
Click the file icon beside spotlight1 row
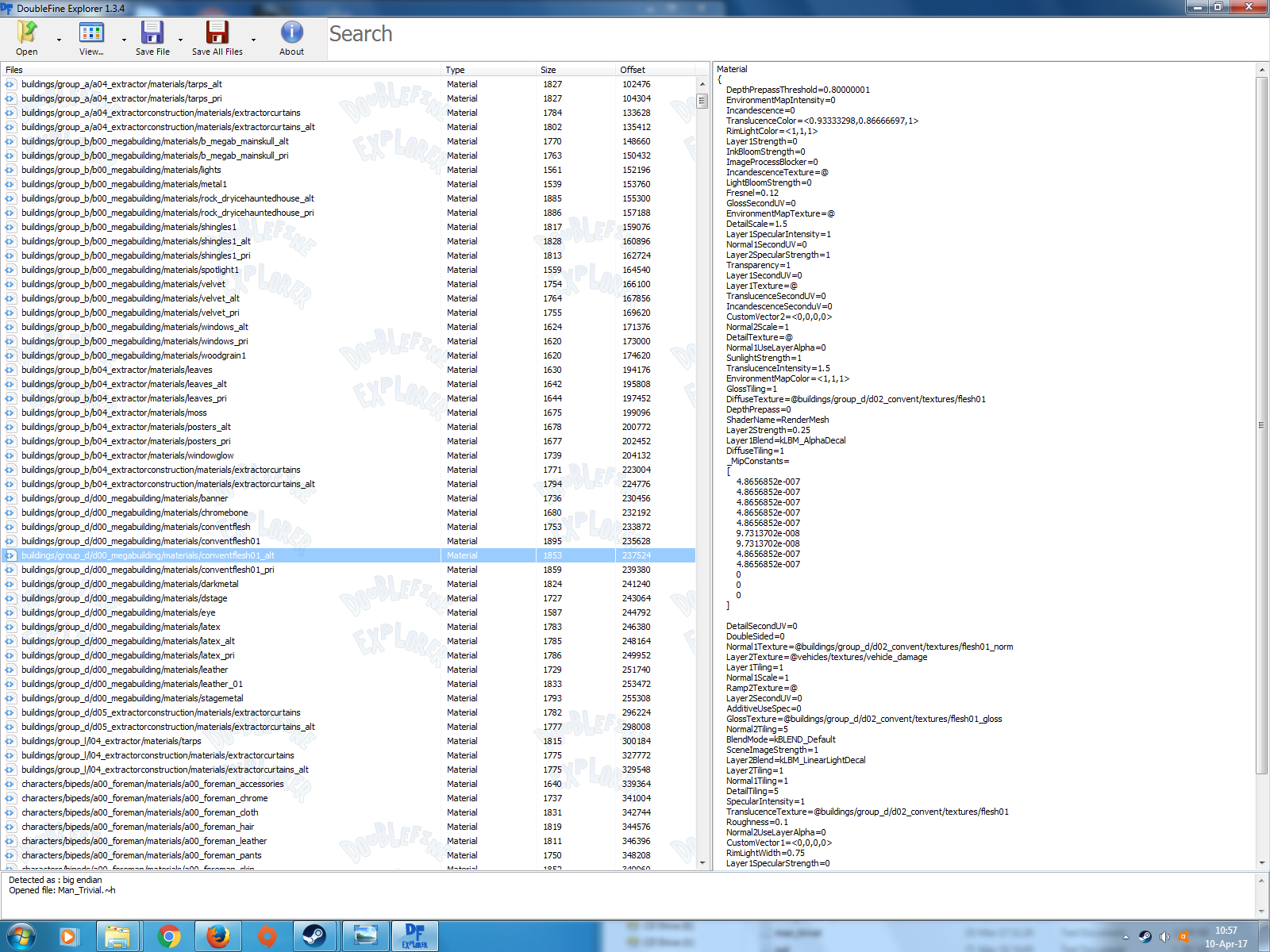click(x=10, y=270)
